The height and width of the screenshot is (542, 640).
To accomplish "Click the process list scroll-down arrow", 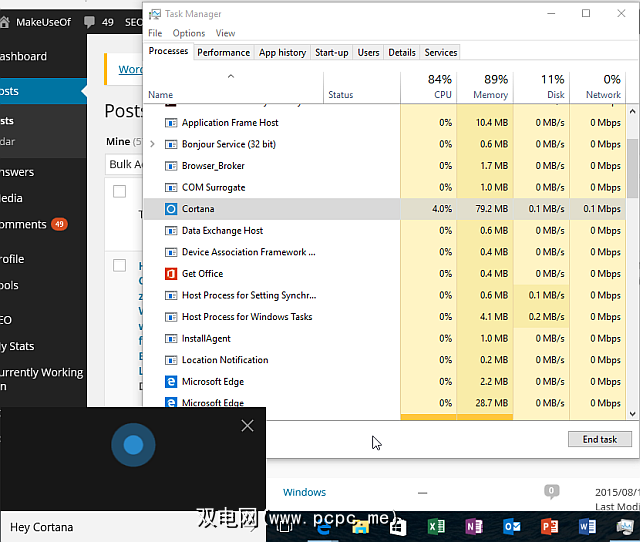I will (x=632, y=413).
